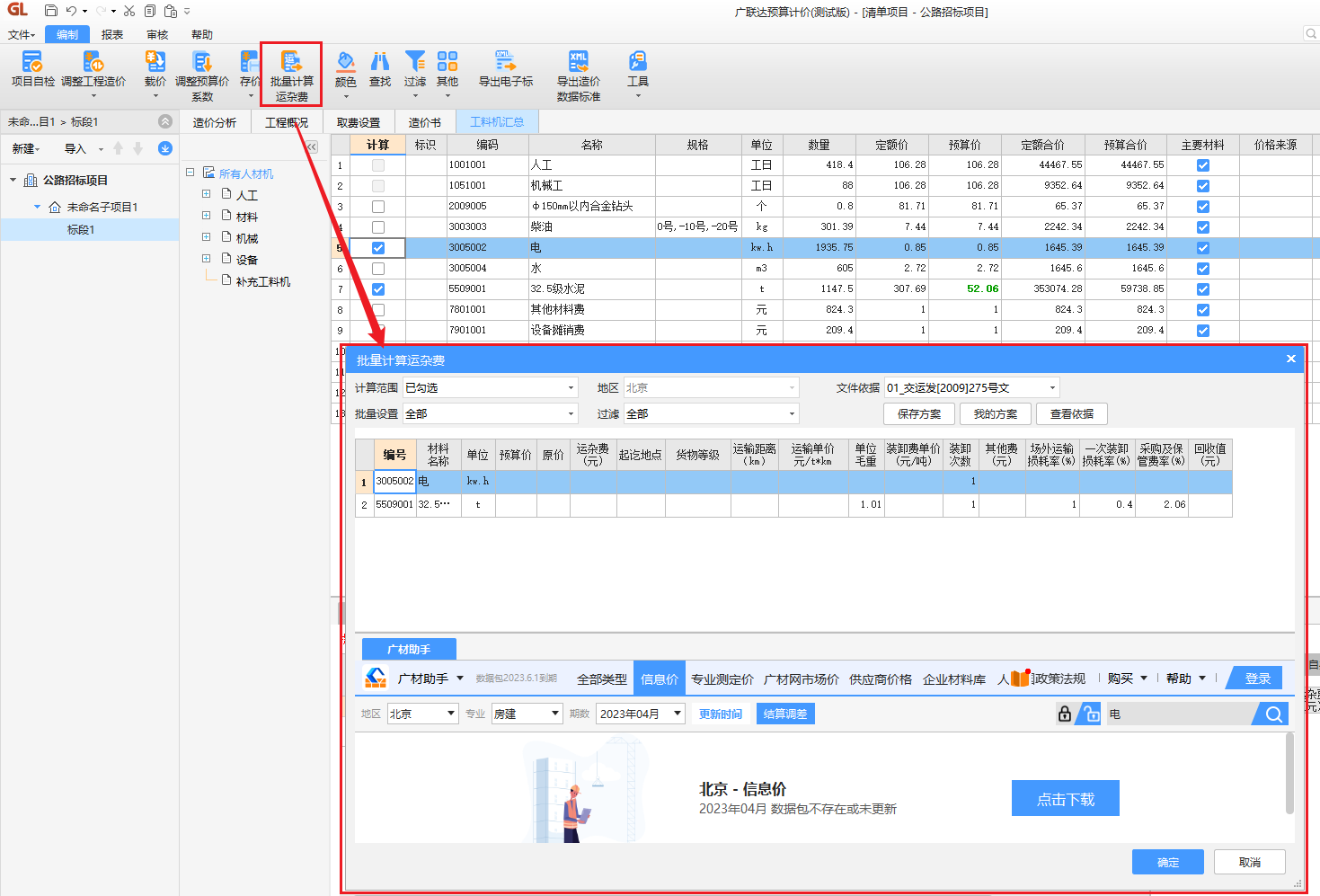Open the 过滤 dropdown in dialog
The image size is (1320, 896).
point(711,414)
